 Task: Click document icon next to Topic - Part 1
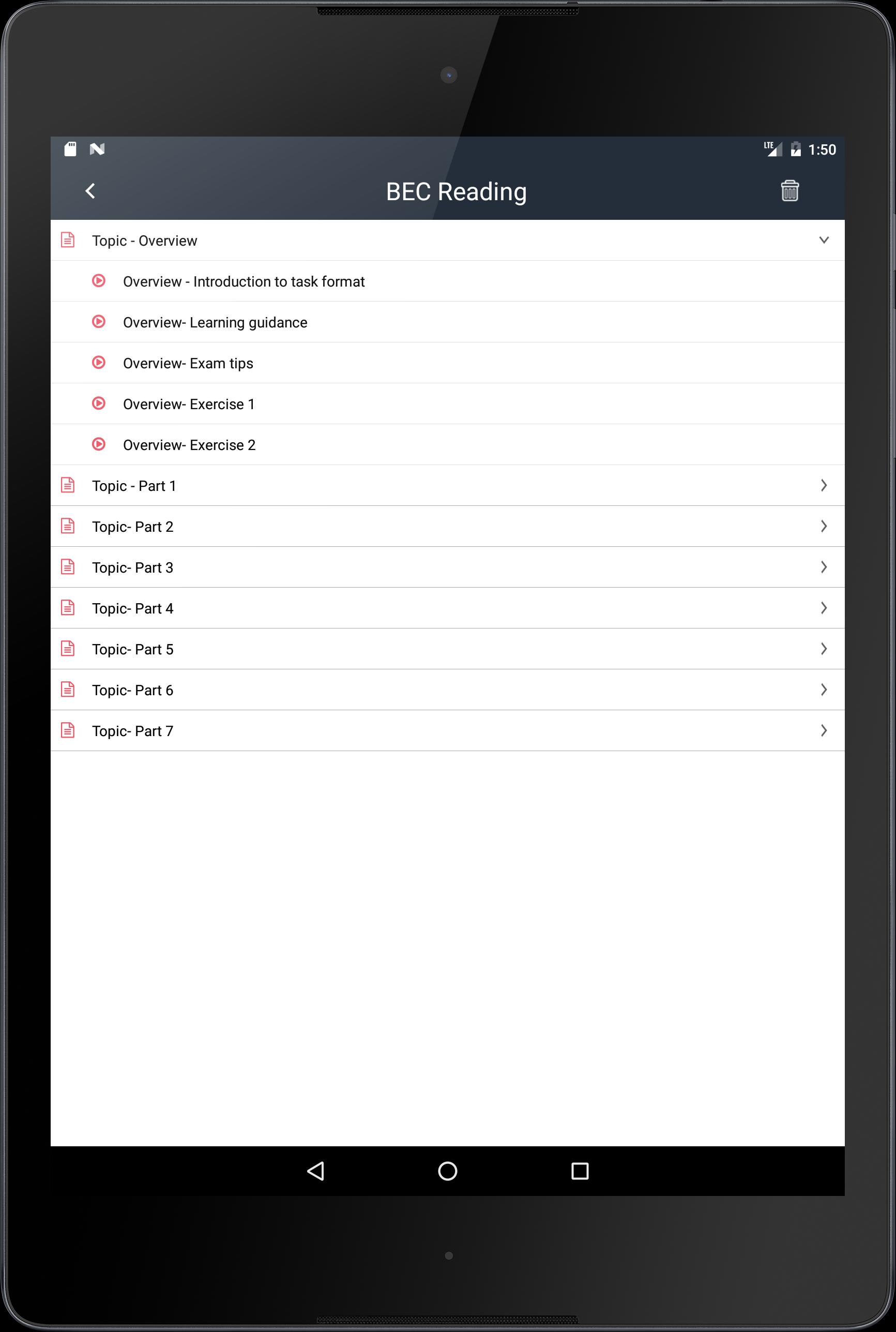pos(67,485)
